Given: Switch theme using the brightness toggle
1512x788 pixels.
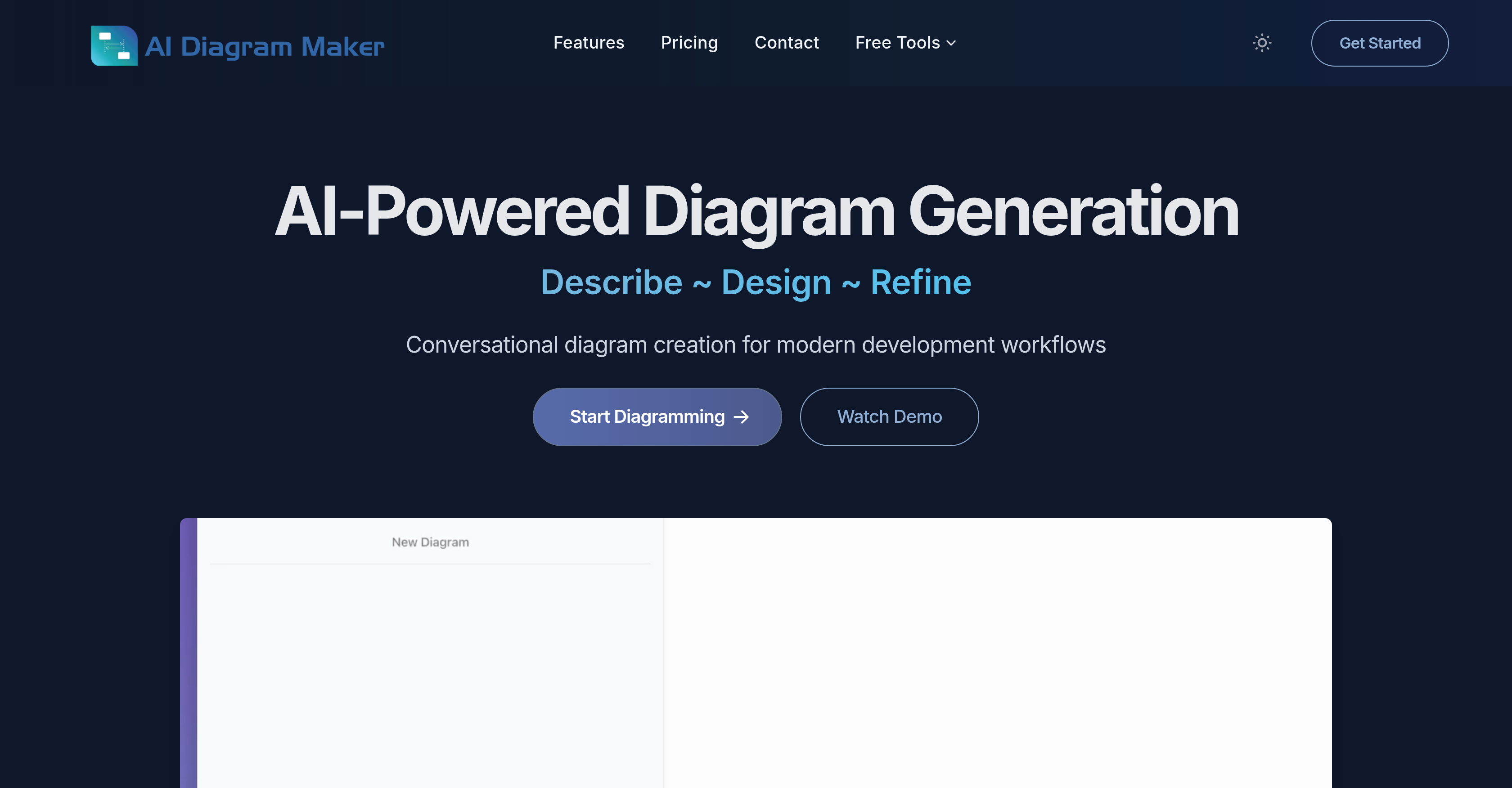Looking at the screenshot, I should click(1262, 43).
